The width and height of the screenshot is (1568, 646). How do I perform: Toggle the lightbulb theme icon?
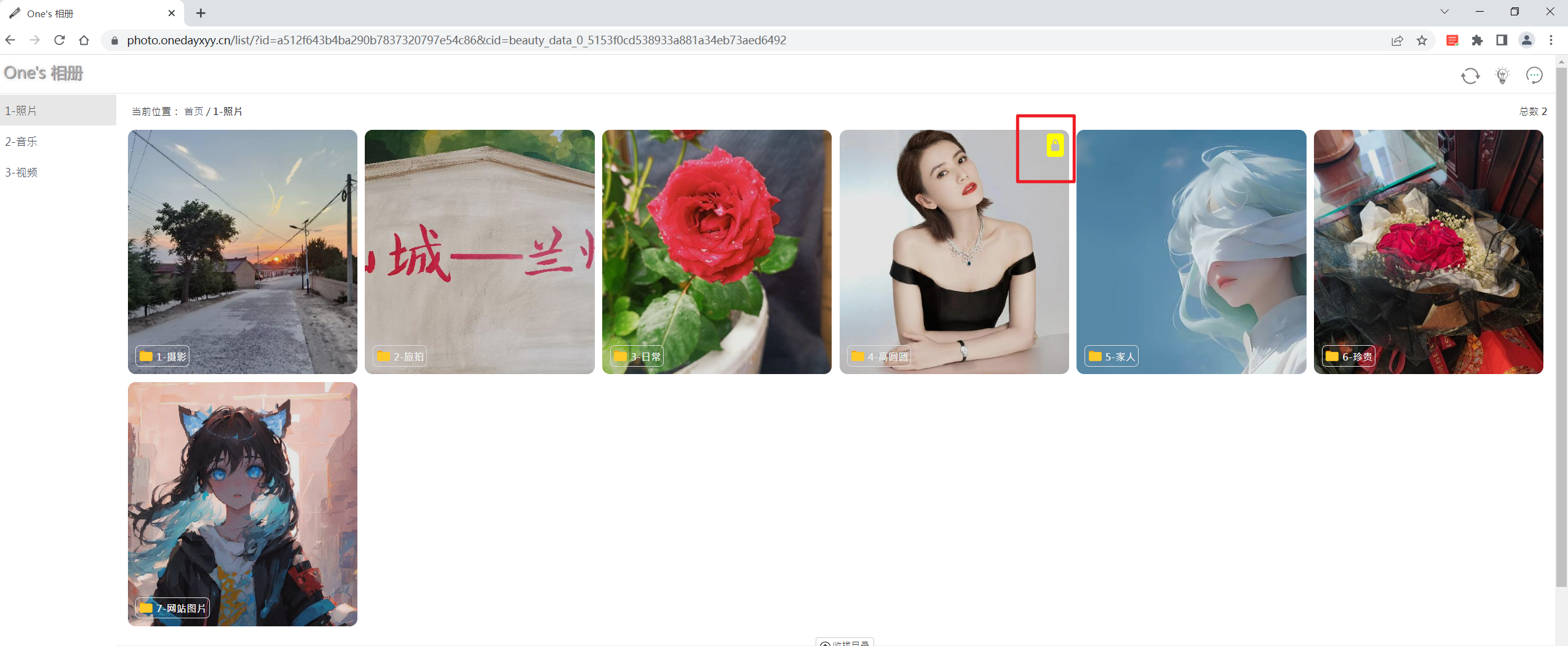[1502, 76]
